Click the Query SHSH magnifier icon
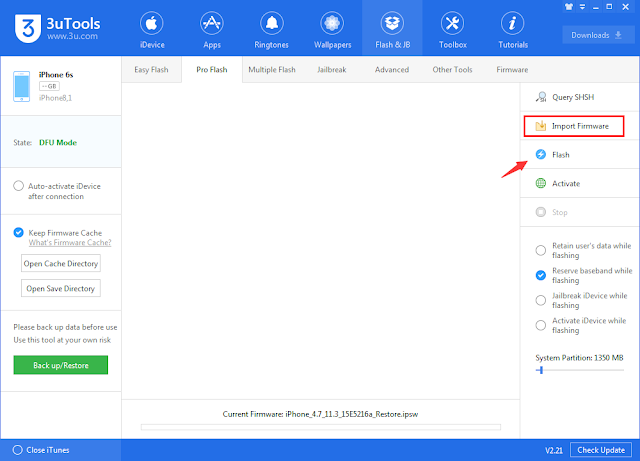640x461 pixels. click(x=541, y=97)
